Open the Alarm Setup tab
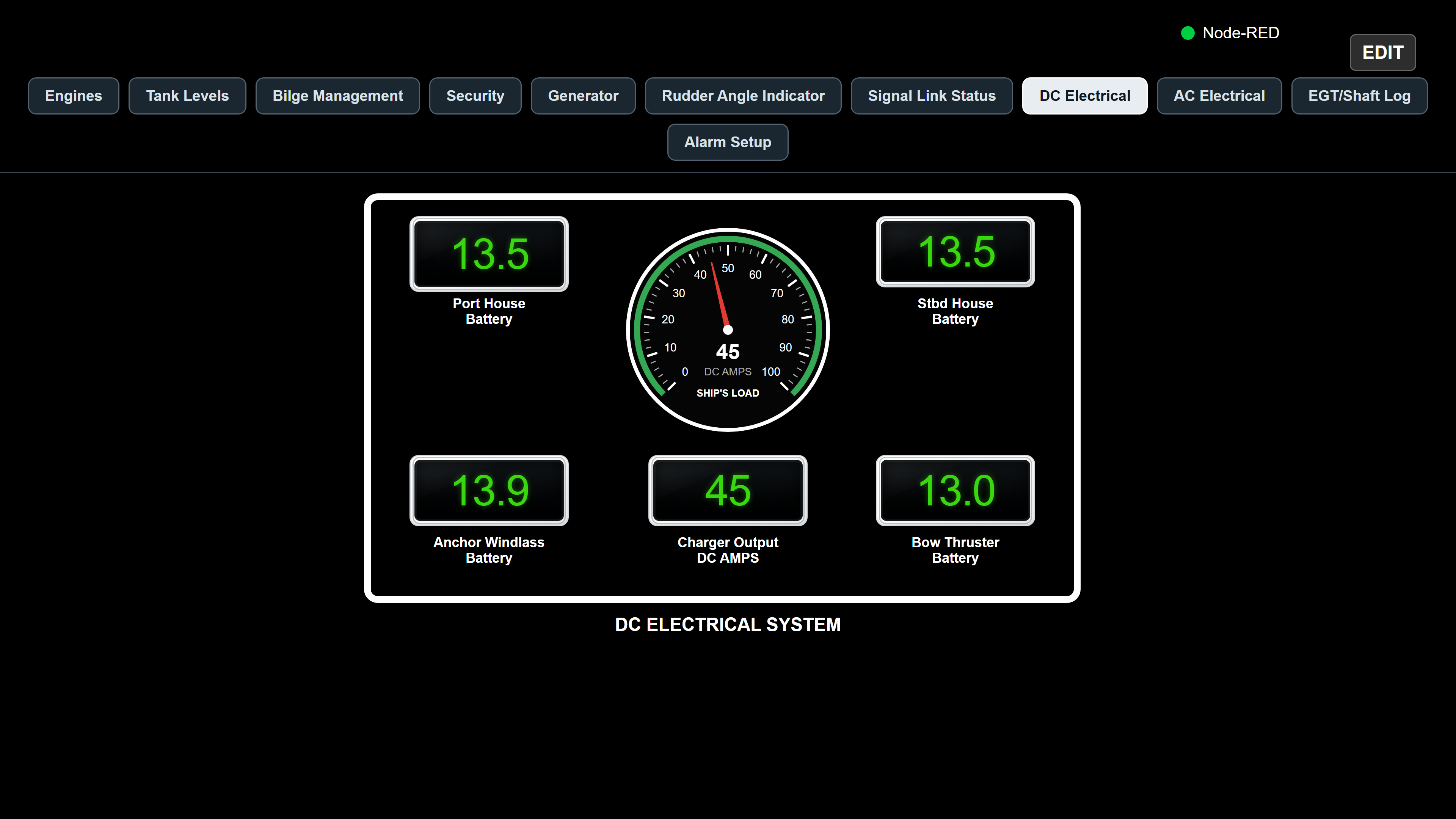 point(728,143)
